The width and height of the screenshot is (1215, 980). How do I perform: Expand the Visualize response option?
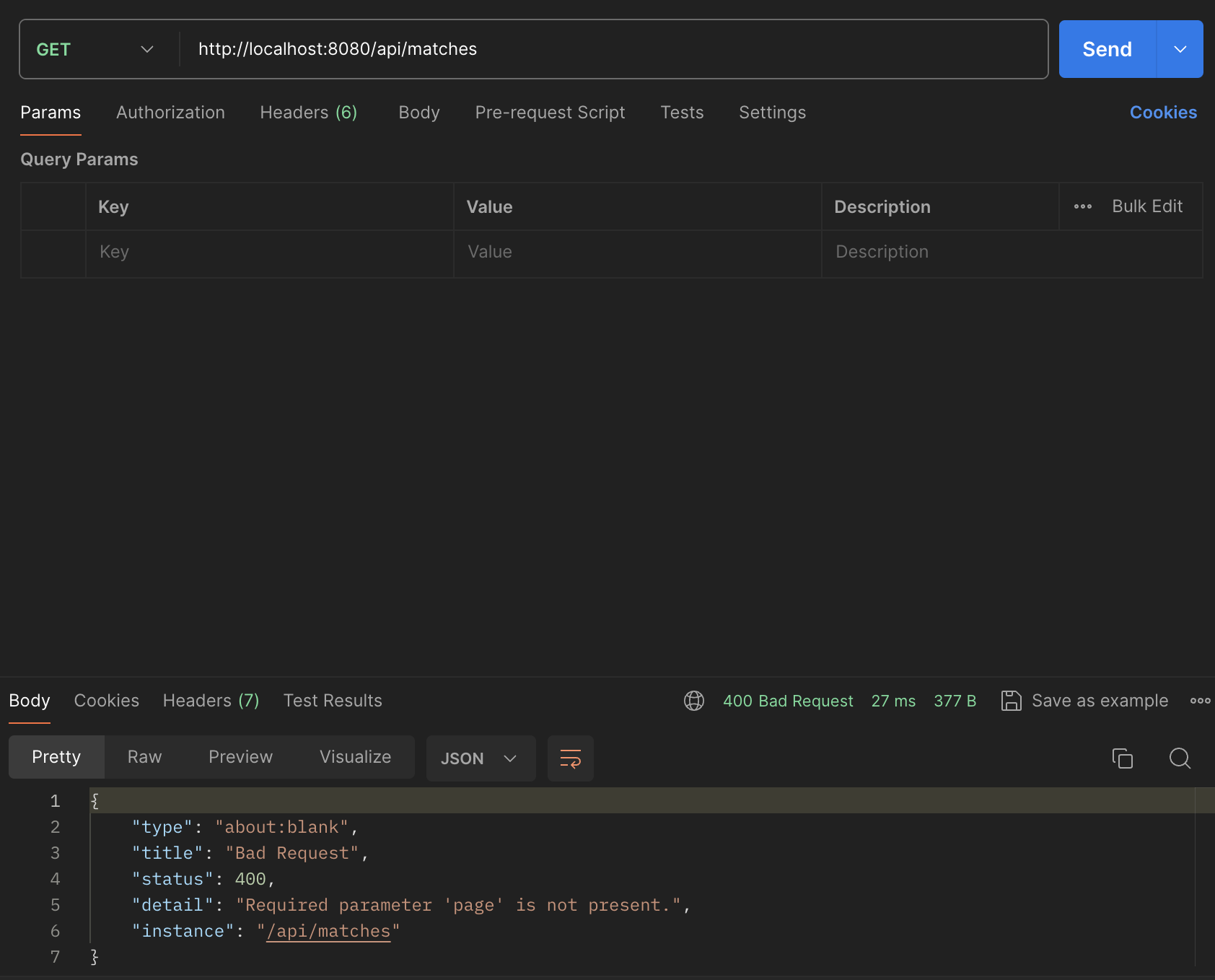[x=355, y=757]
